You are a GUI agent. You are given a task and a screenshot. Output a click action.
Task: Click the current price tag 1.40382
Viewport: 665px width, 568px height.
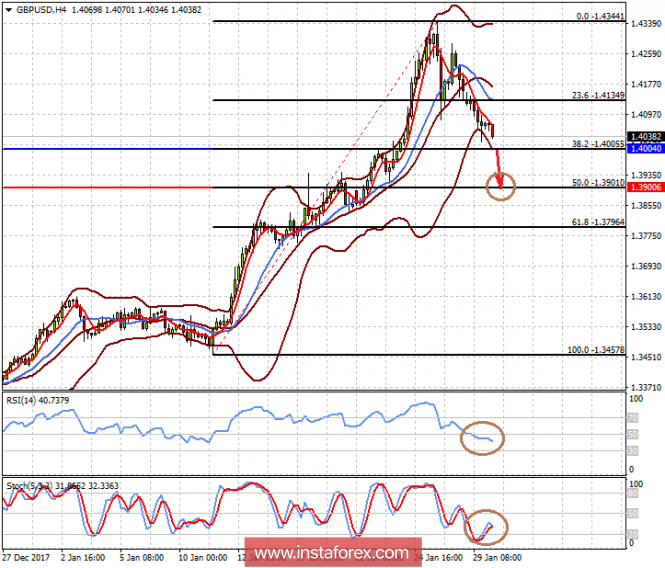pos(645,137)
